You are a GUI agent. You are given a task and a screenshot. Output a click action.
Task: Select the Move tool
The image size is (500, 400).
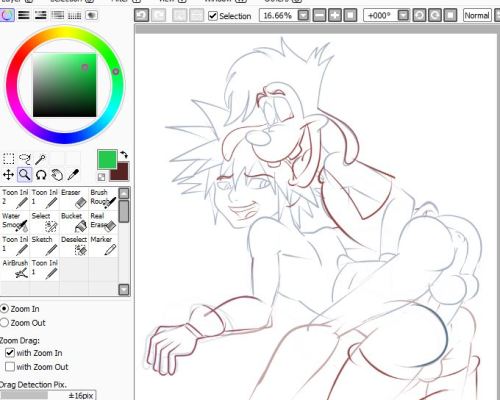tap(8, 175)
